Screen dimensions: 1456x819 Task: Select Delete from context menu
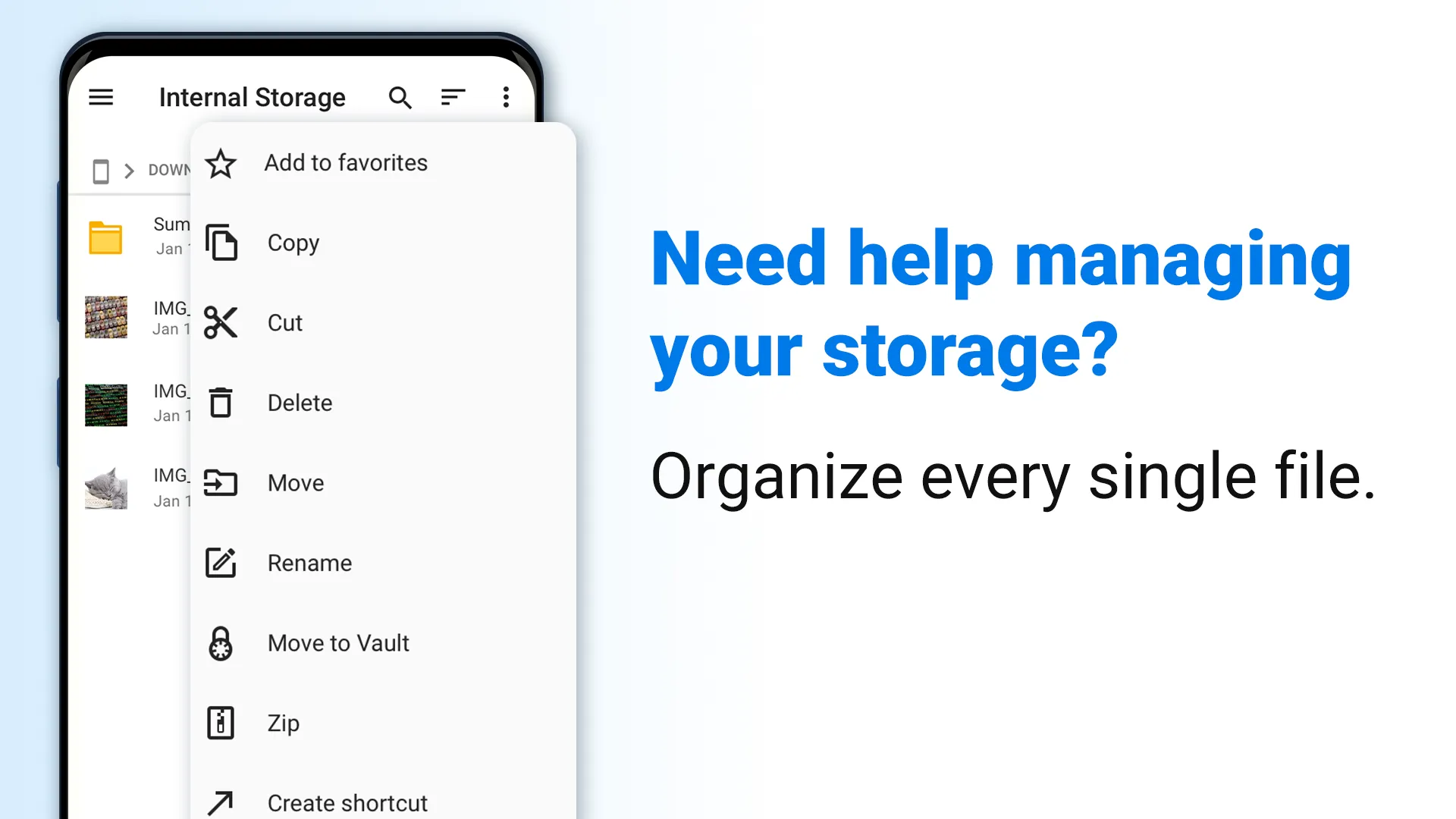coord(300,402)
